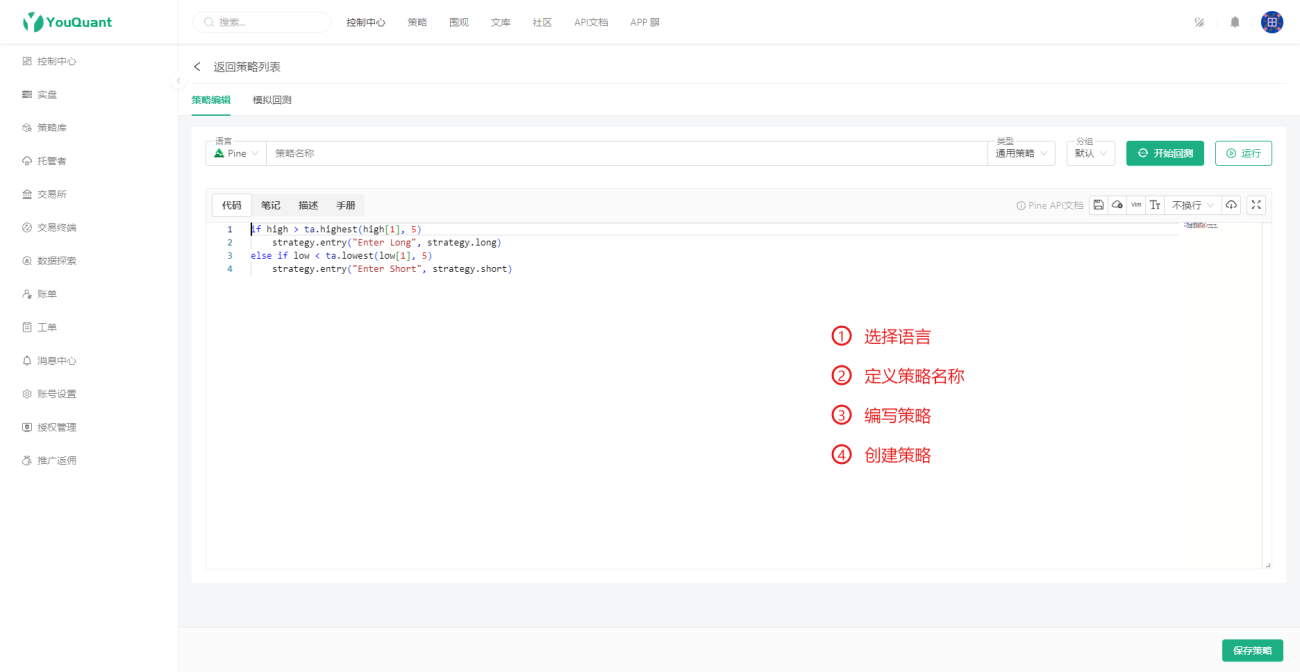Switch to the 模拟回测 tab
This screenshot has width=1300, height=672.
(x=272, y=100)
